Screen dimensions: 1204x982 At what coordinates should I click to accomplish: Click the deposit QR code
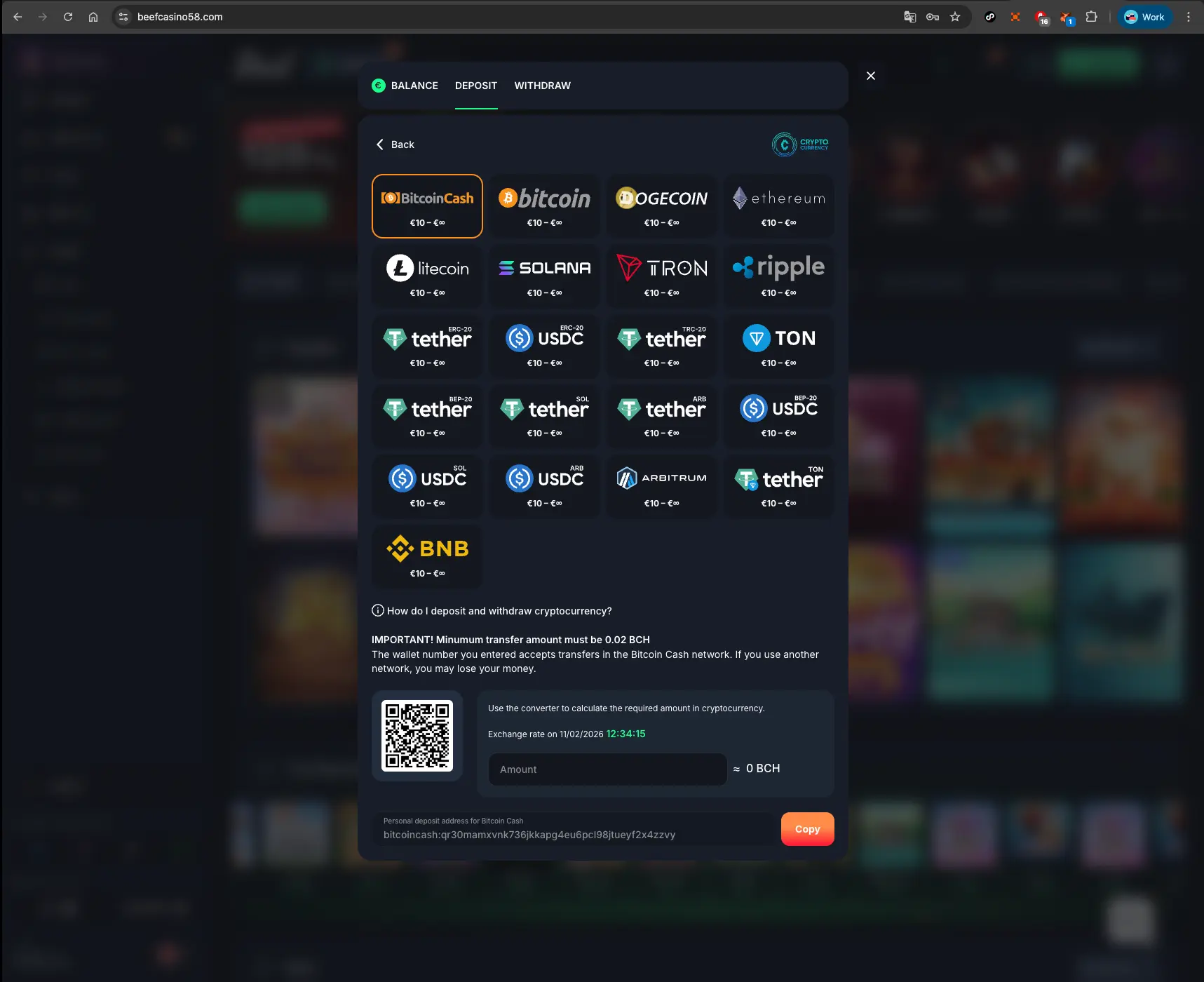click(x=417, y=736)
